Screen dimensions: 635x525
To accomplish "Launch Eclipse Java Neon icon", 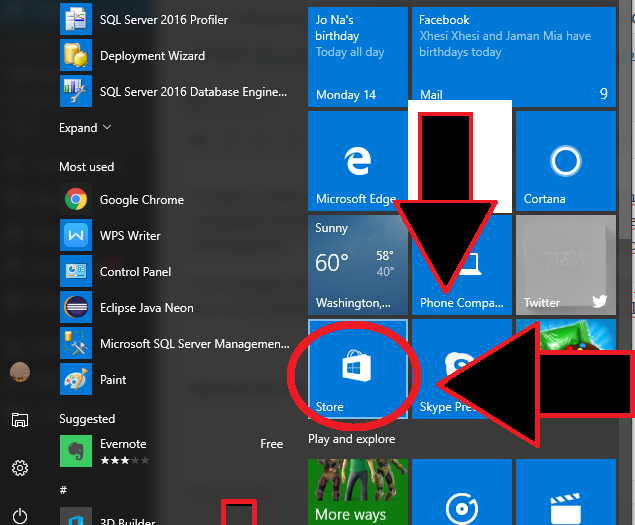I will click(x=76, y=307).
